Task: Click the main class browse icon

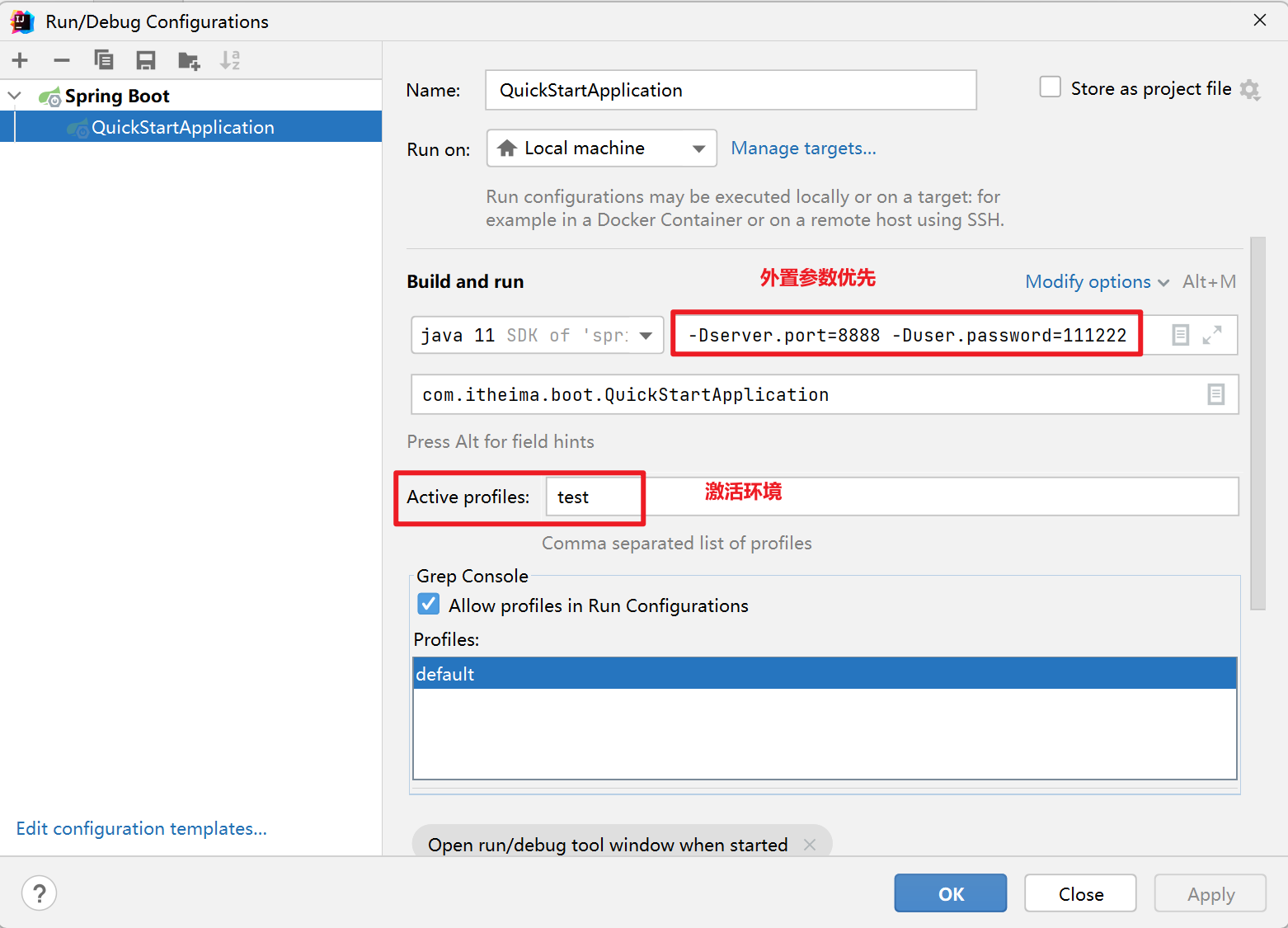Action: (1216, 395)
